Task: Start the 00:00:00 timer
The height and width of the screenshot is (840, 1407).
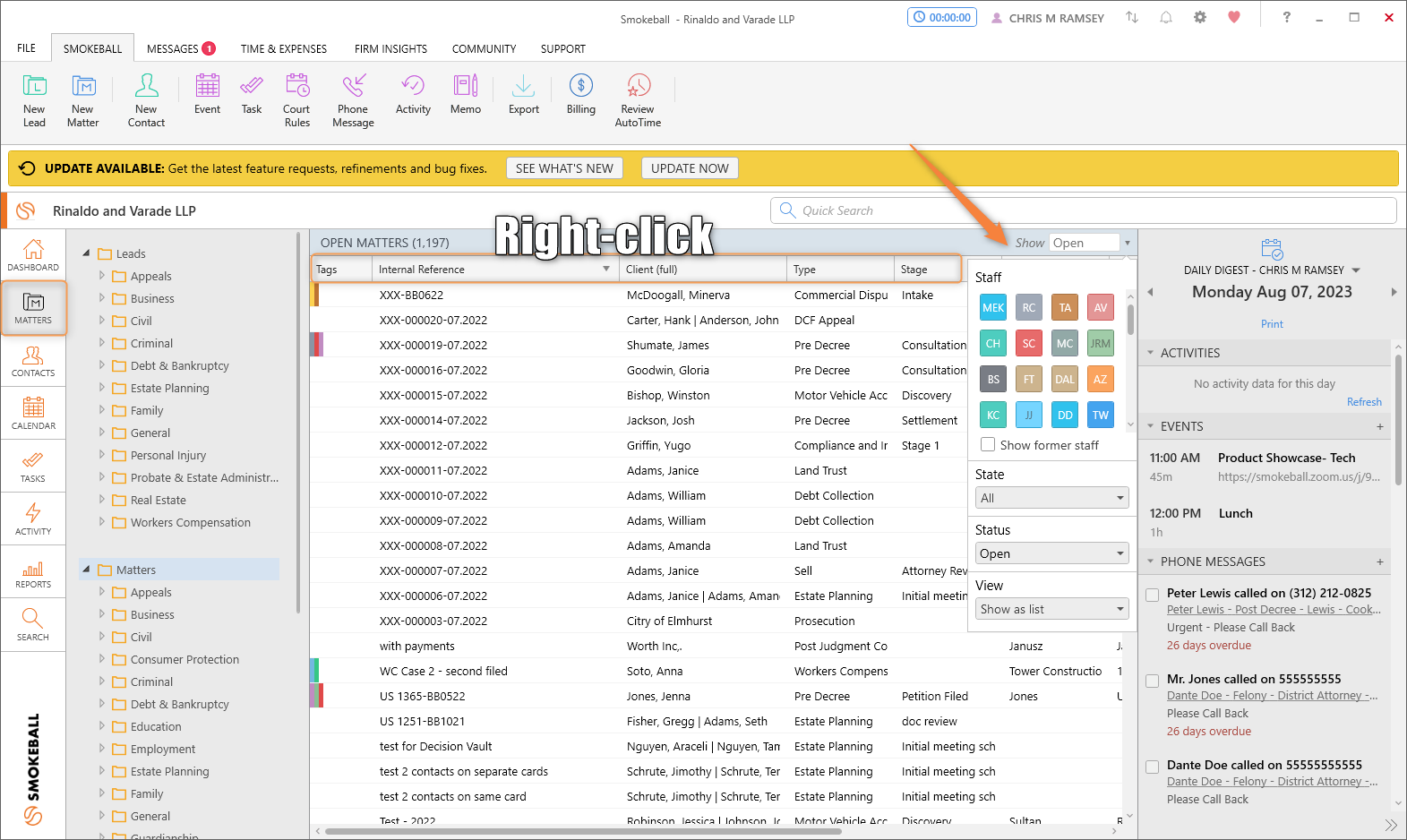Action: pyautogui.click(x=942, y=18)
